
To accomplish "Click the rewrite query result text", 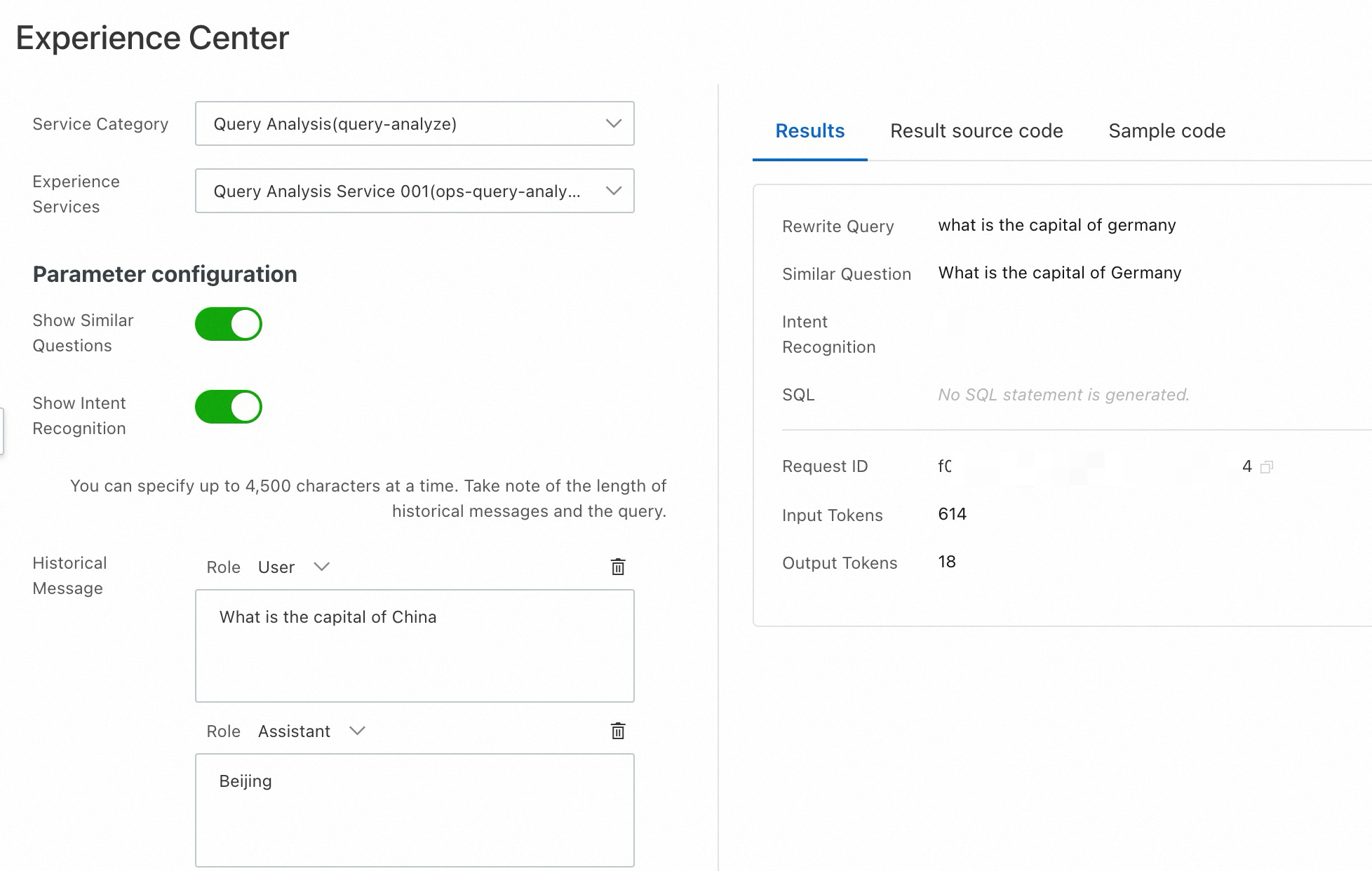I will (1056, 225).
